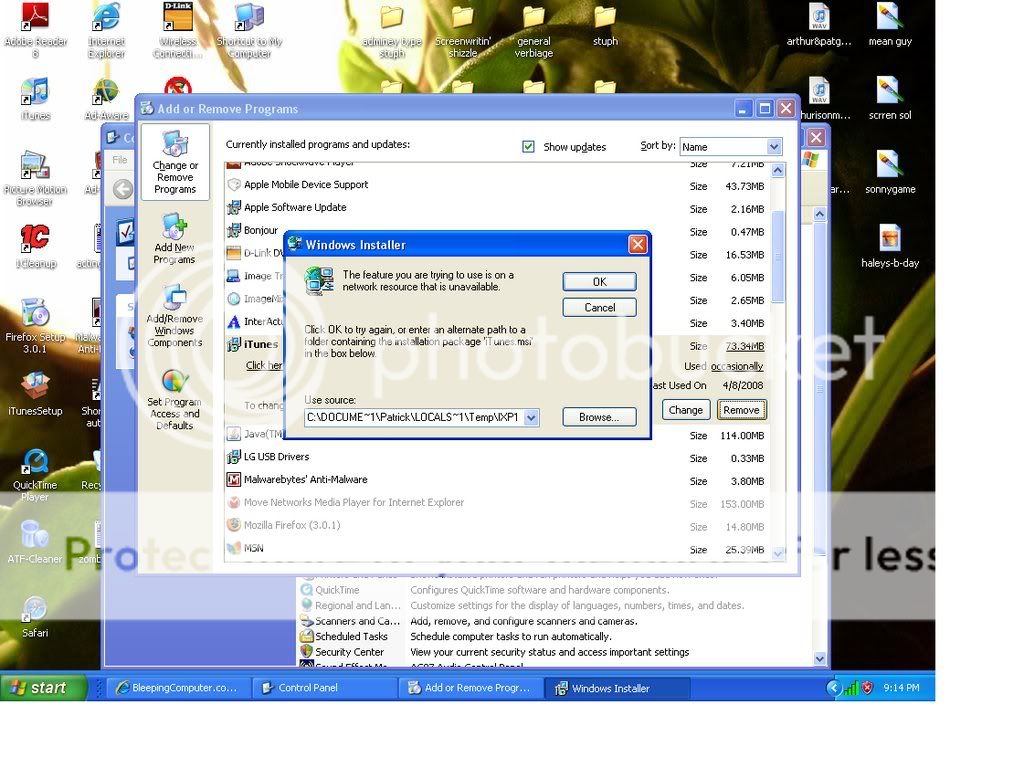Open Screenwritin' shizzle folder
Screen dimensions: 1024x768
point(462,31)
